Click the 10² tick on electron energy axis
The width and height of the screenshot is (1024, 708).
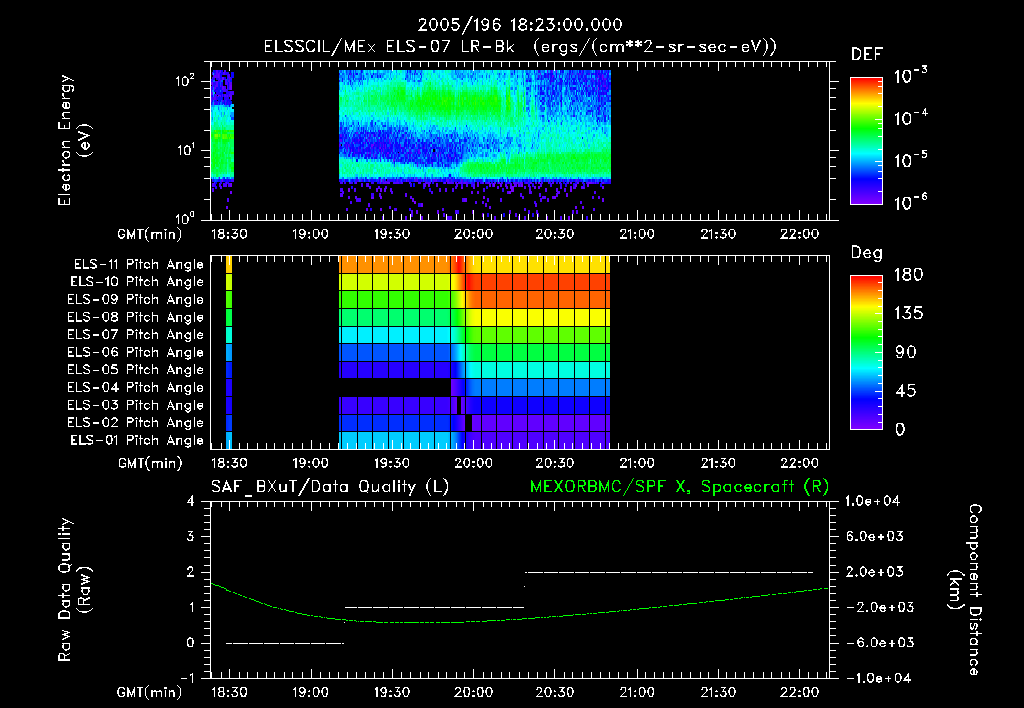[185, 82]
